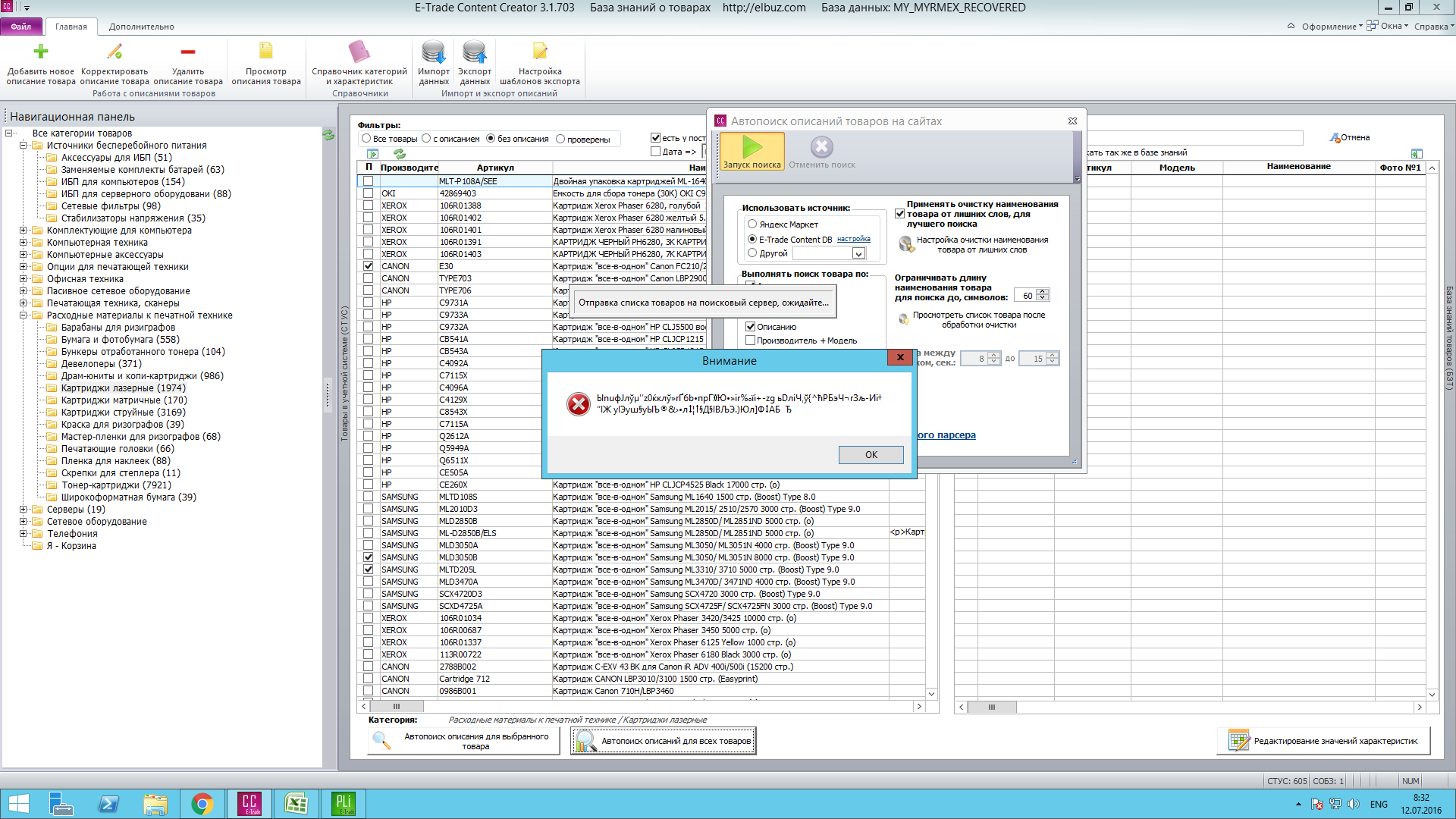This screenshot has height=819, width=1456.
Task: Increase the name length limit spinner
Action: coord(1043,292)
